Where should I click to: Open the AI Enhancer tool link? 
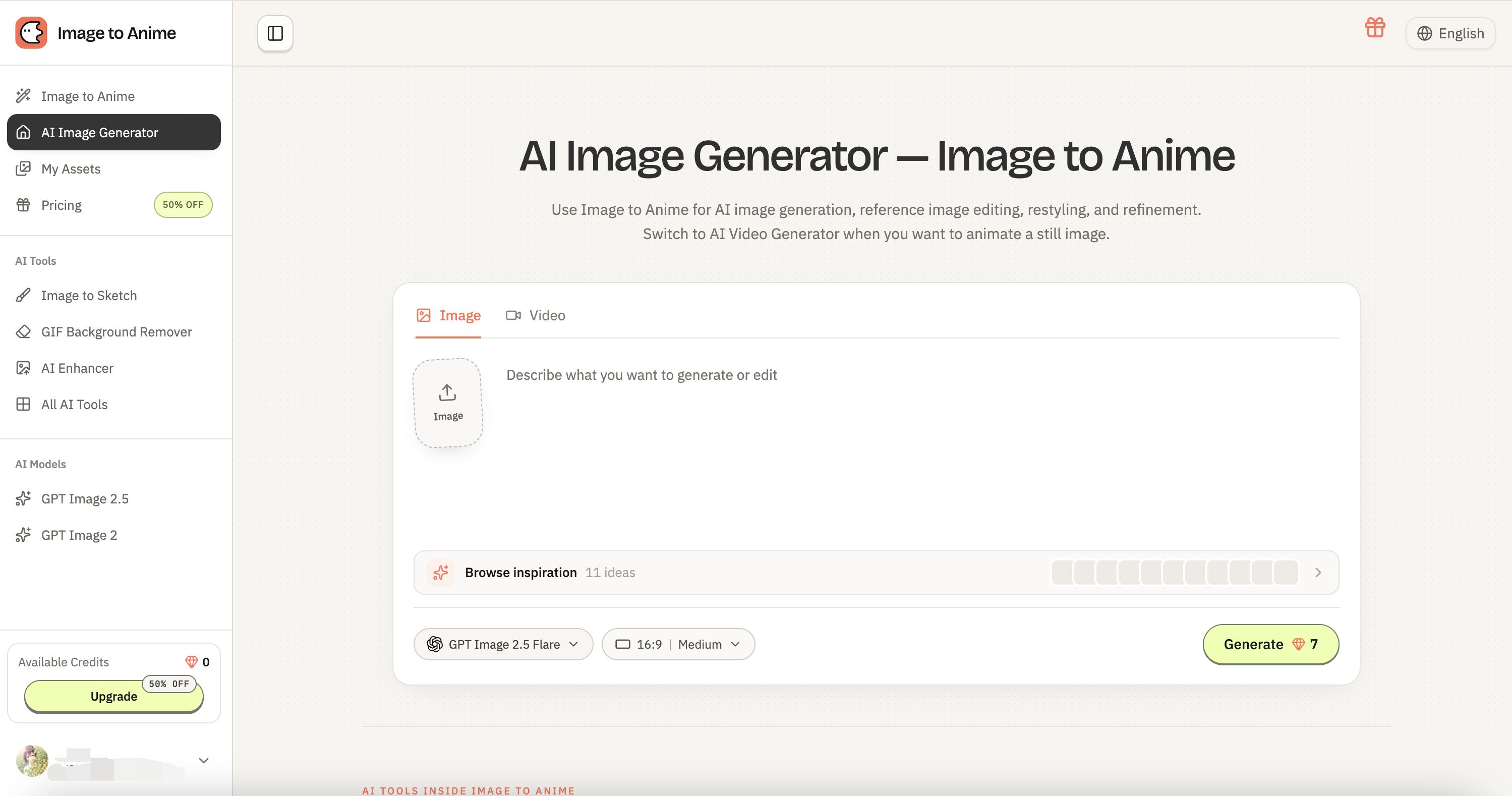coord(114,368)
